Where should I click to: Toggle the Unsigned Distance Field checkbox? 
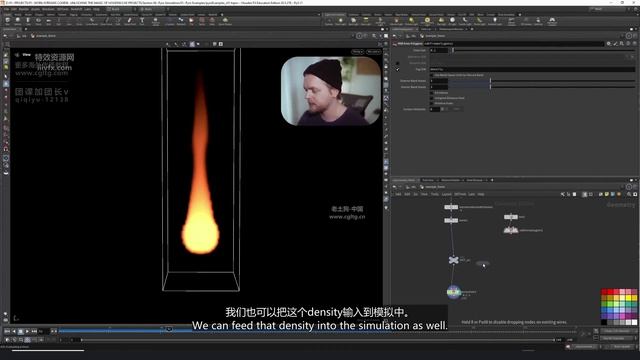pos(432,98)
